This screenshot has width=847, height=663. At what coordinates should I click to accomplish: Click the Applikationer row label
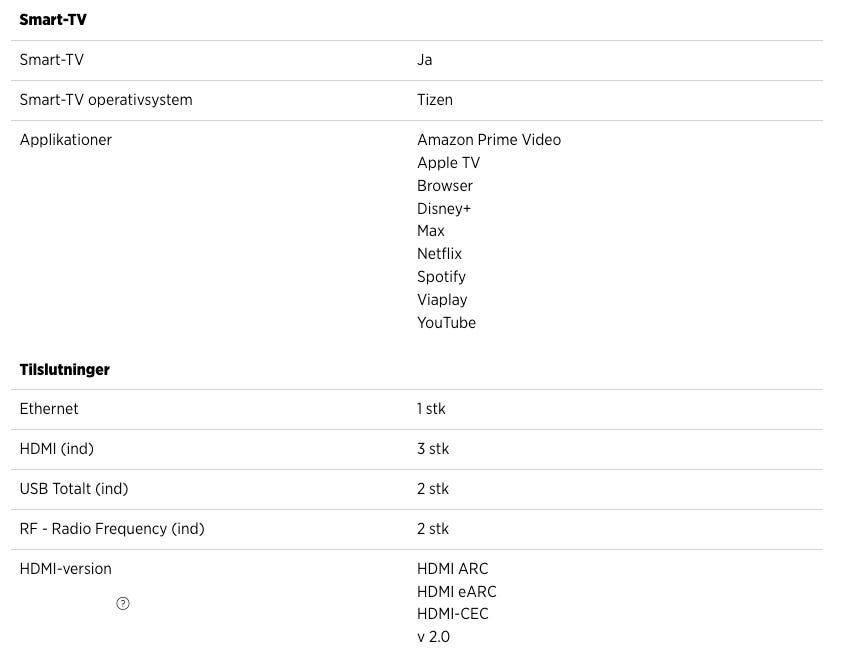[x=66, y=140]
